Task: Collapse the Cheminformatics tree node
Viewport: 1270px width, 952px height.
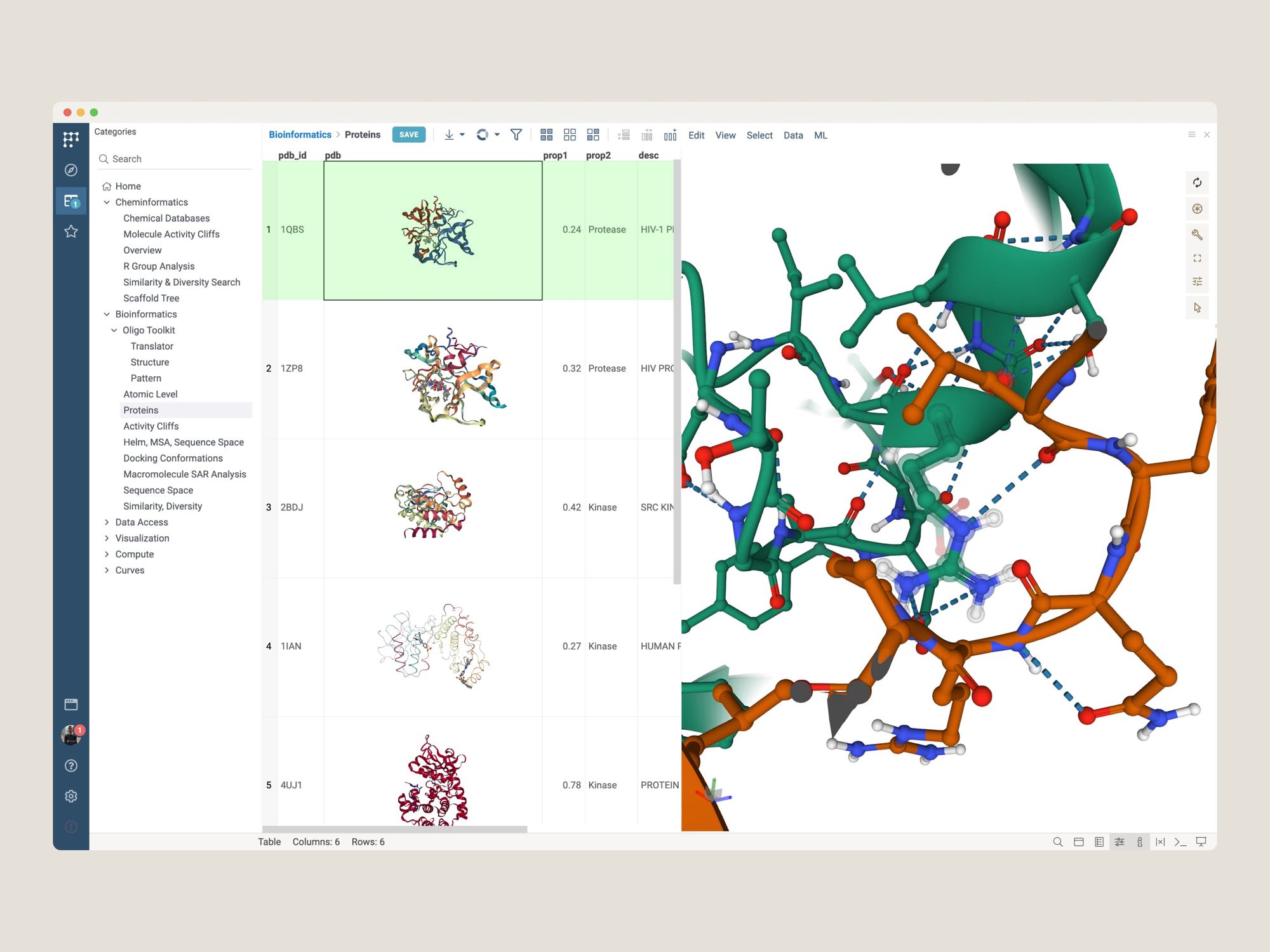Action: tap(107, 202)
